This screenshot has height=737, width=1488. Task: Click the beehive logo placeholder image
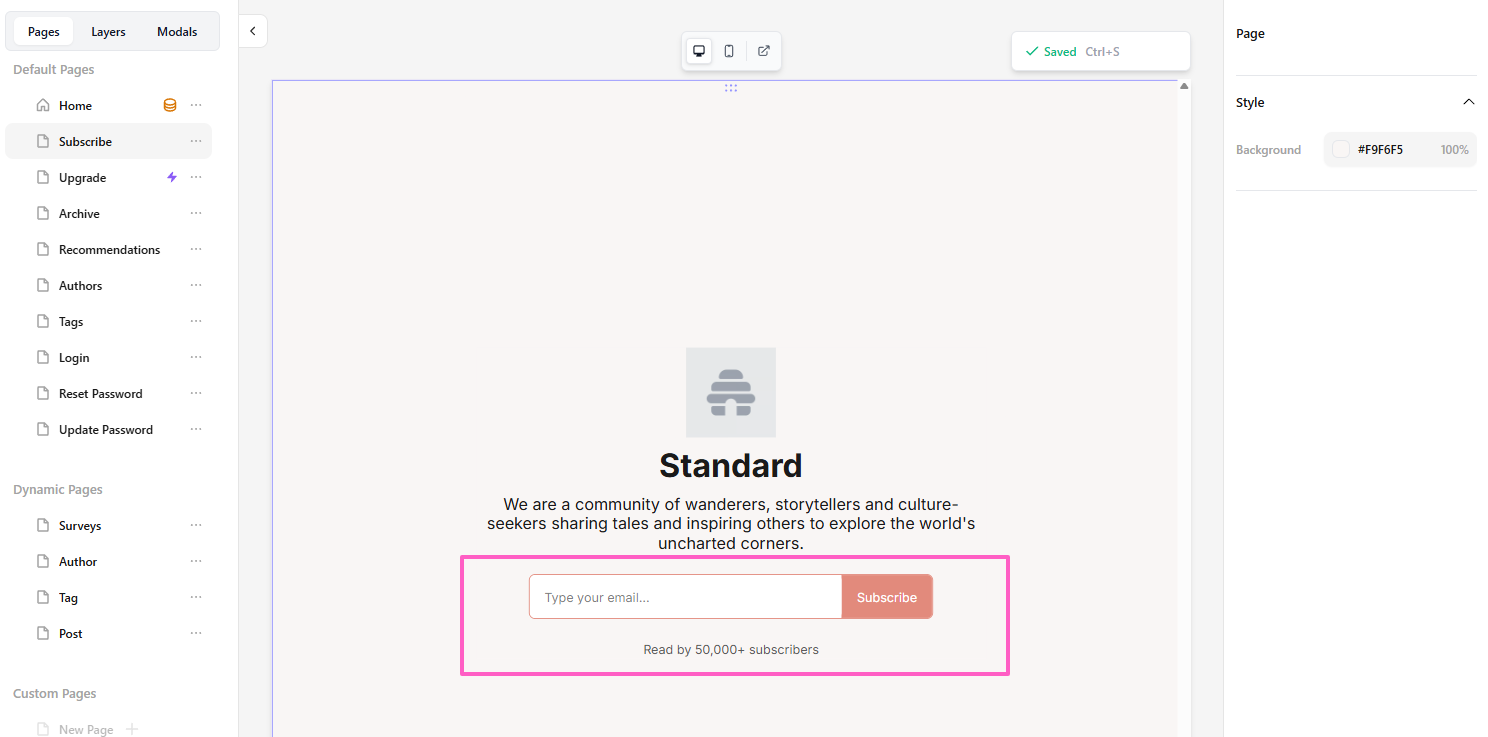pyautogui.click(x=731, y=392)
